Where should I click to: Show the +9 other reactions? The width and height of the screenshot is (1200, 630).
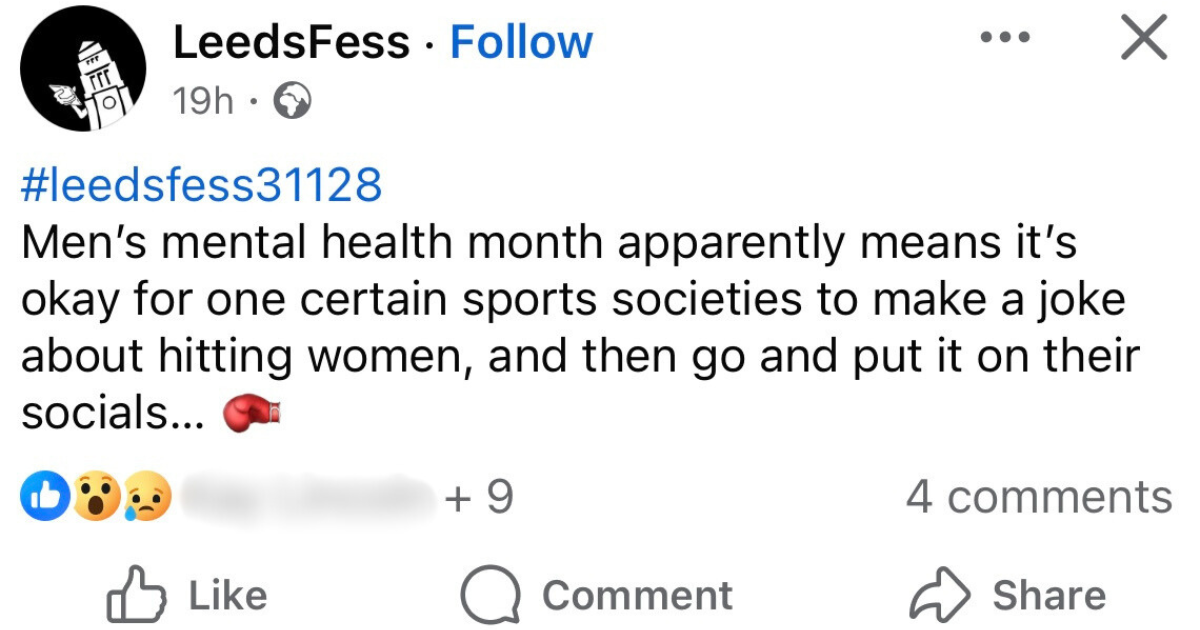pyautogui.click(x=480, y=497)
